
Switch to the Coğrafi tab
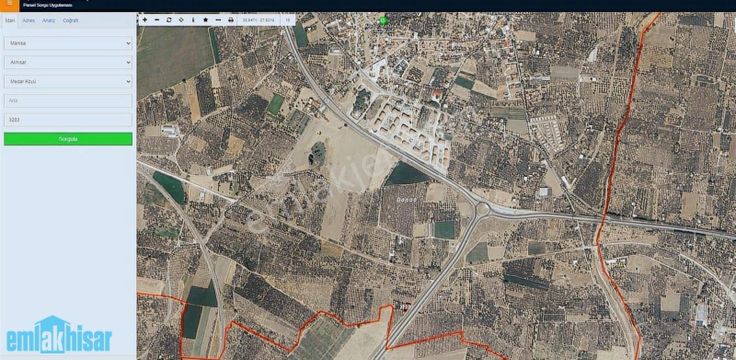[x=70, y=21]
